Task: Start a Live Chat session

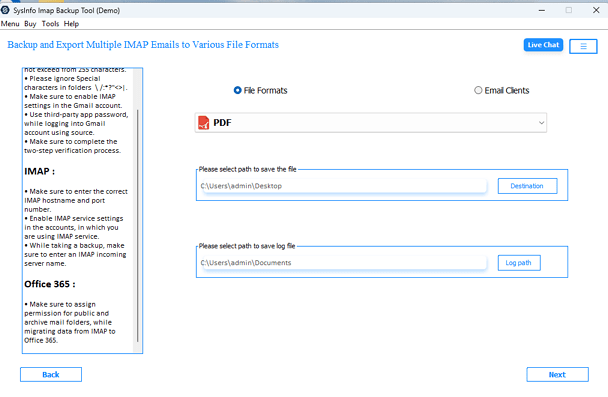Action: 543,45
